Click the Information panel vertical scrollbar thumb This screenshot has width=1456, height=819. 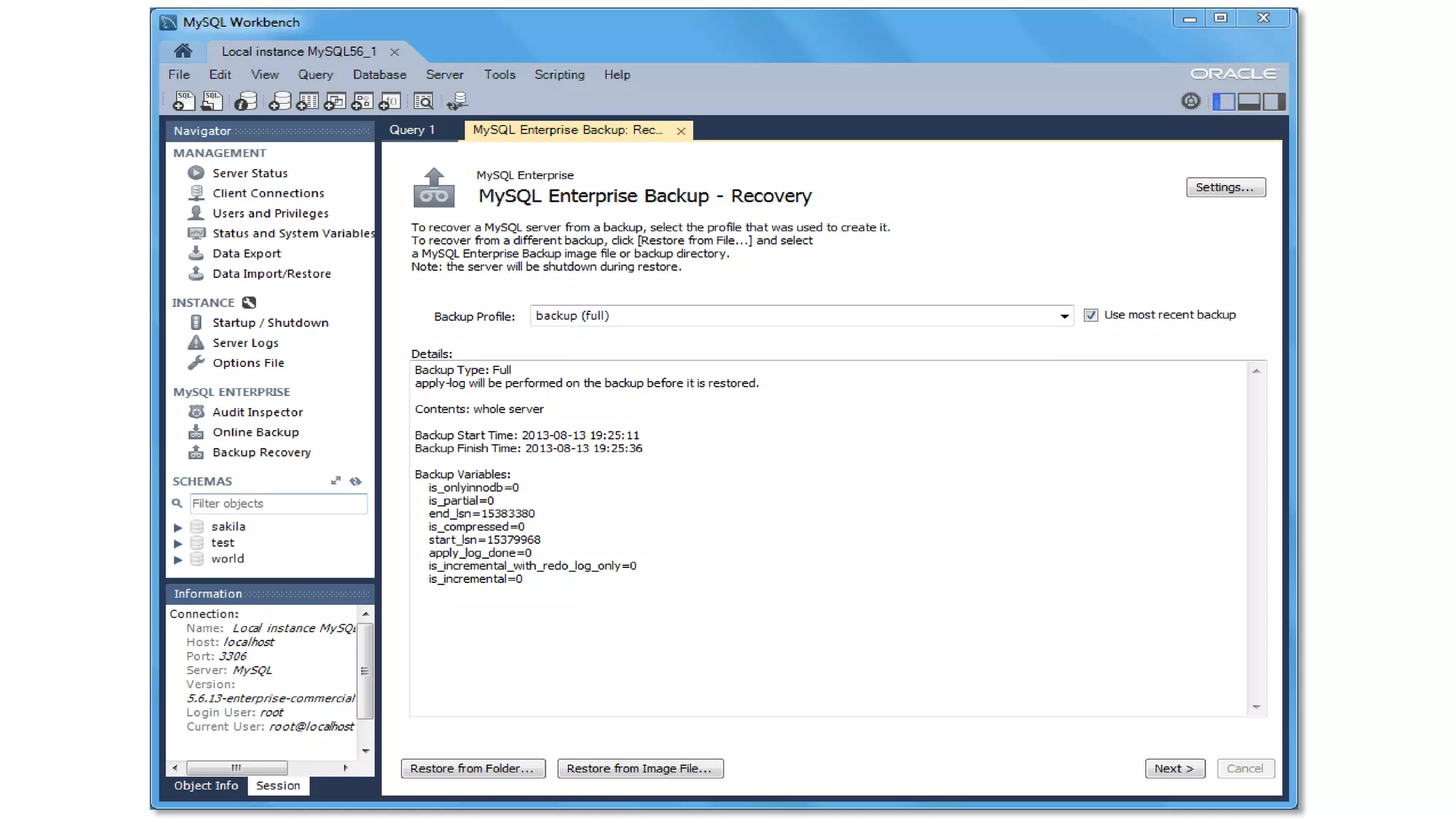coord(365,671)
